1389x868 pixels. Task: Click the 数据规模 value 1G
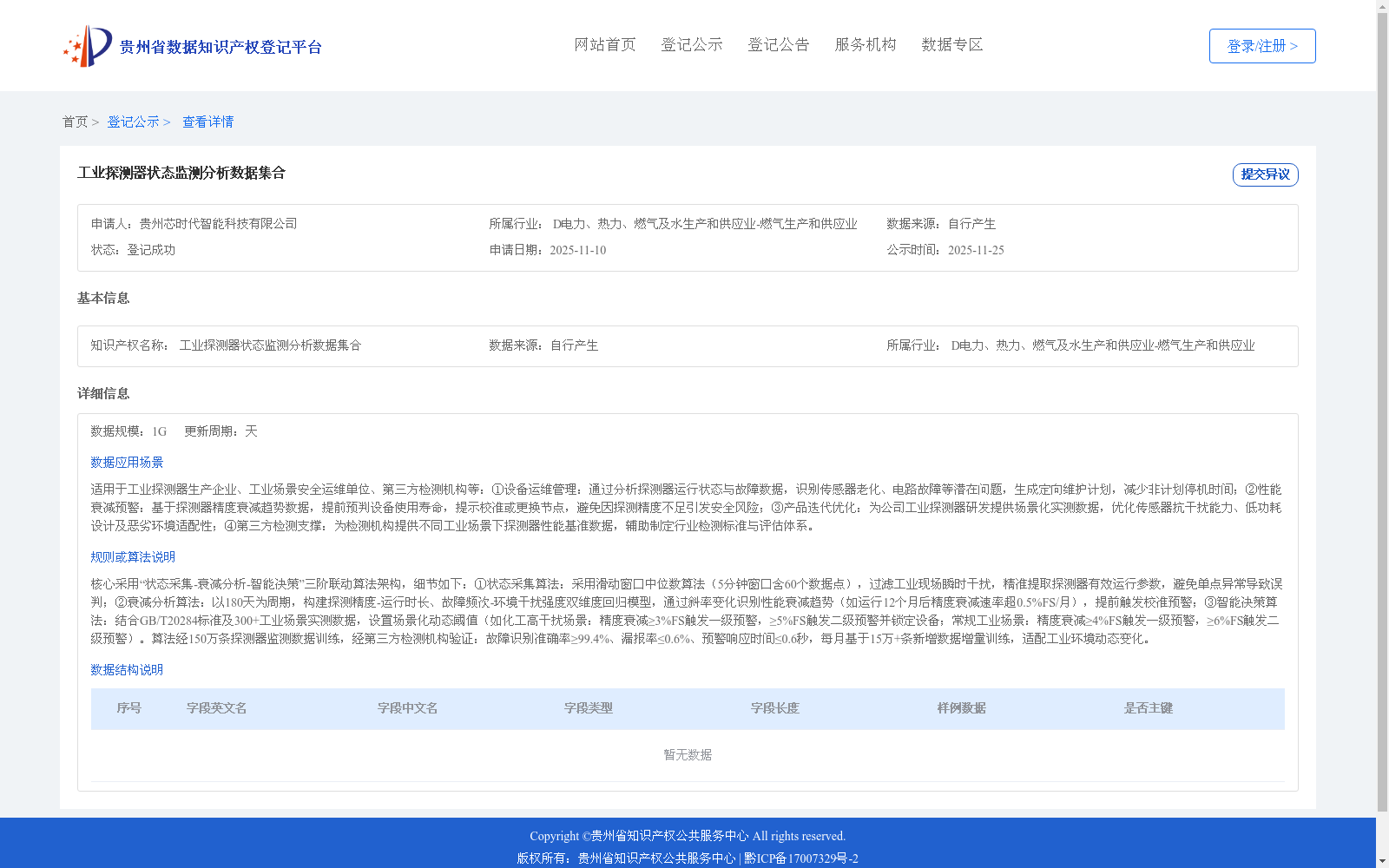(x=159, y=431)
